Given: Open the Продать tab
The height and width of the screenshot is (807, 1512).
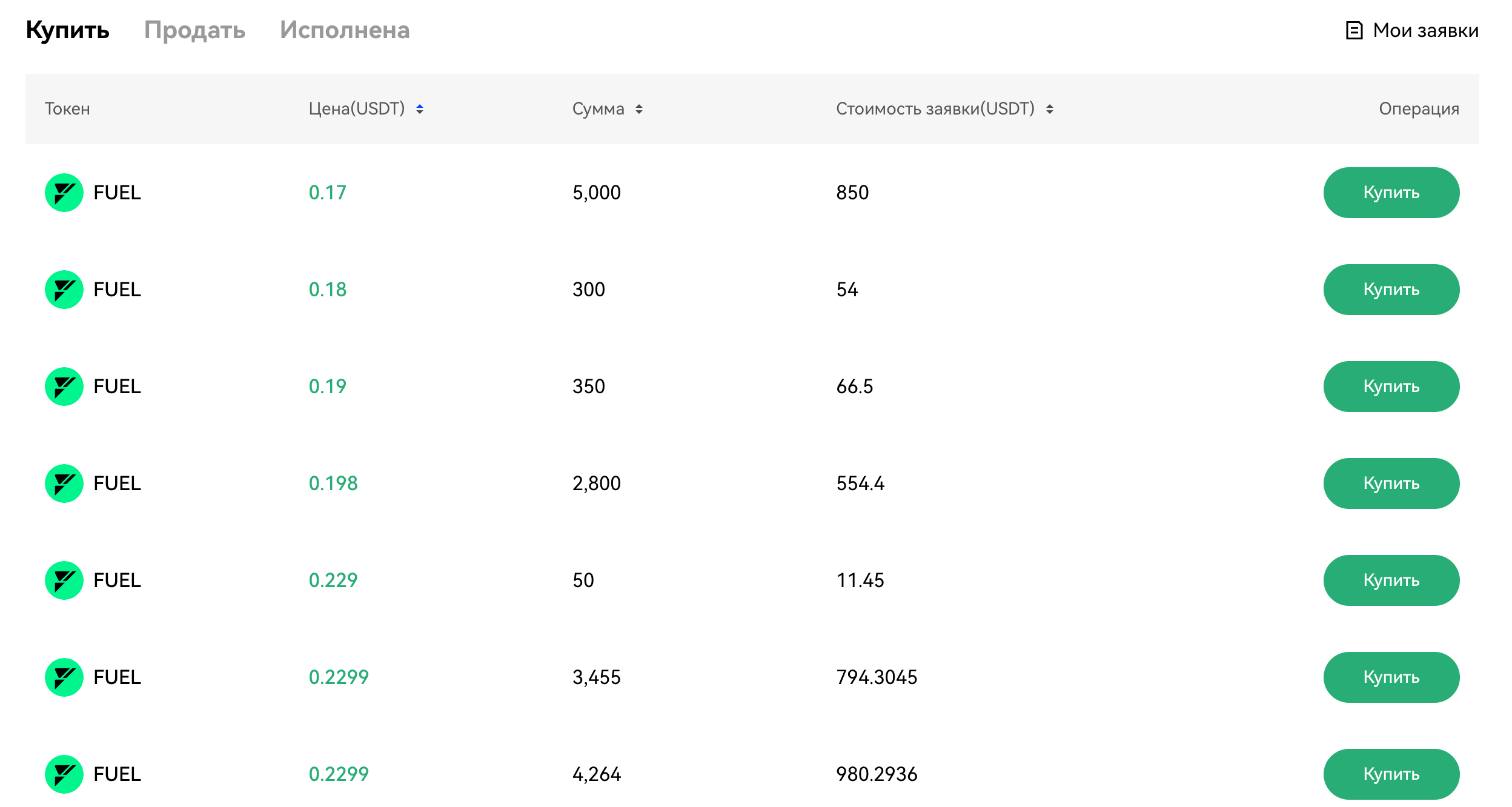Looking at the screenshot, I should [x=194, y=30].
